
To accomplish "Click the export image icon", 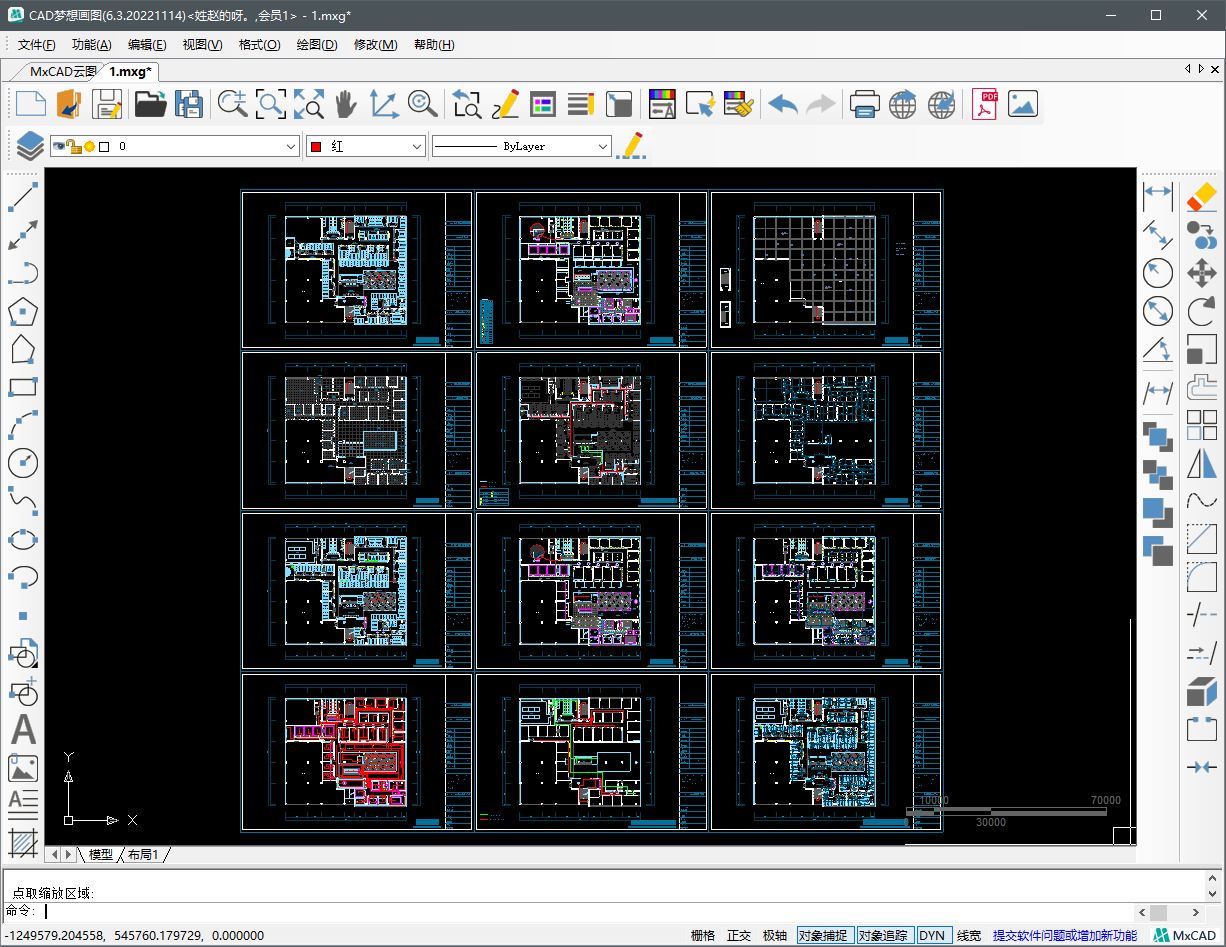I will pos(1023,104).
